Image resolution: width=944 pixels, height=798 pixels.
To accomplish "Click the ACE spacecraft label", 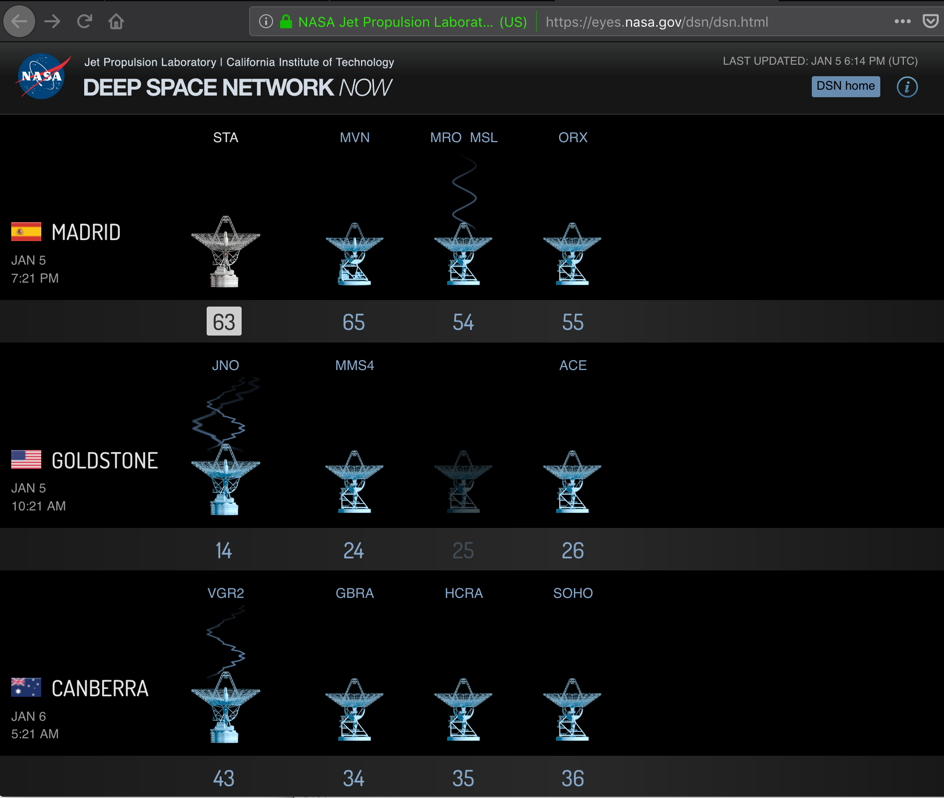I will (573, 365).
